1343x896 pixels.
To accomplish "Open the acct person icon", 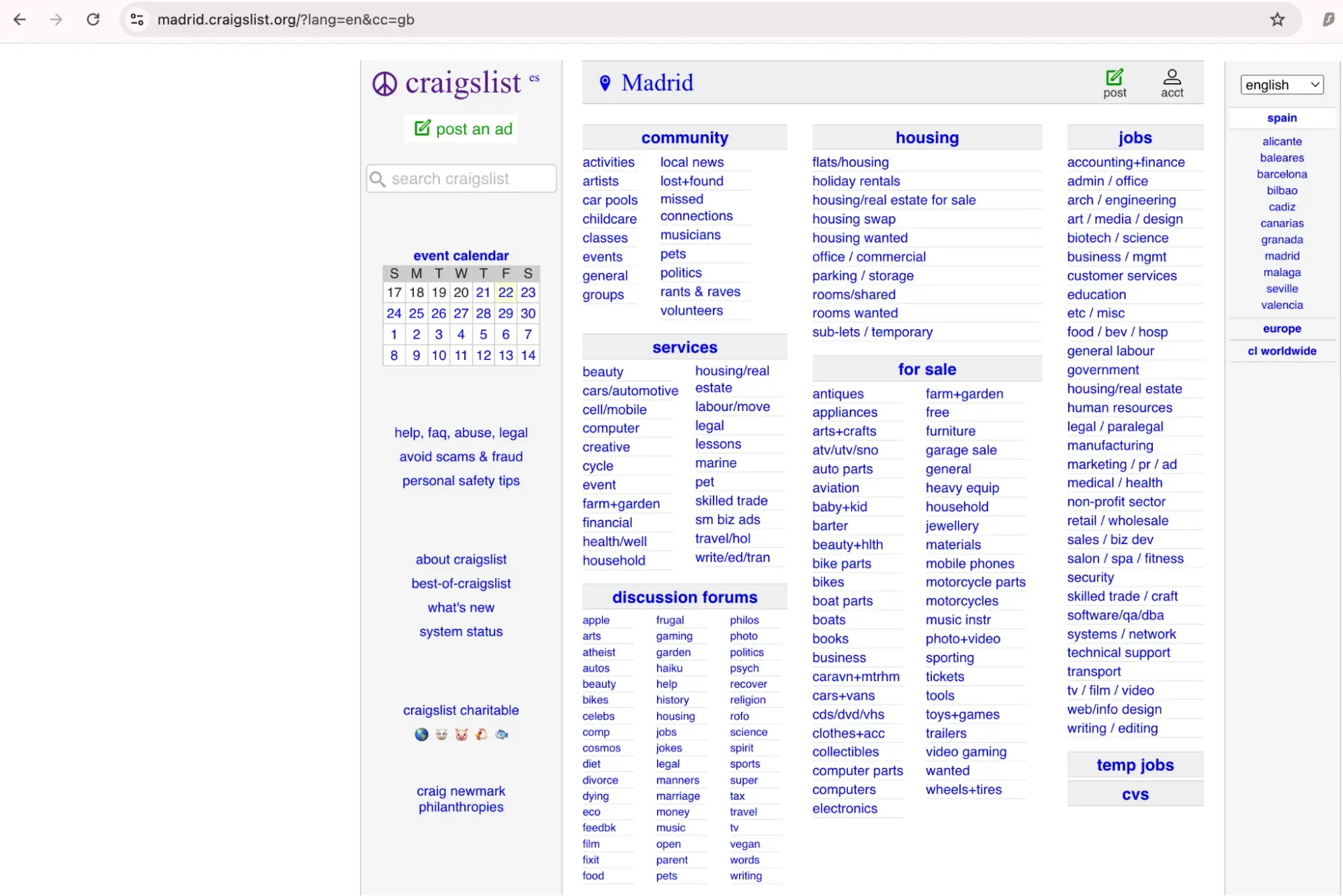I will [x=1172, y=77].
